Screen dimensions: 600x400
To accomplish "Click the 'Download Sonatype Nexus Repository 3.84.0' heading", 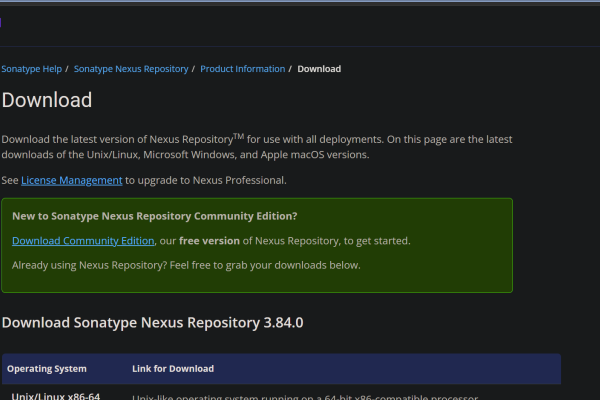I will click(152, 323).
